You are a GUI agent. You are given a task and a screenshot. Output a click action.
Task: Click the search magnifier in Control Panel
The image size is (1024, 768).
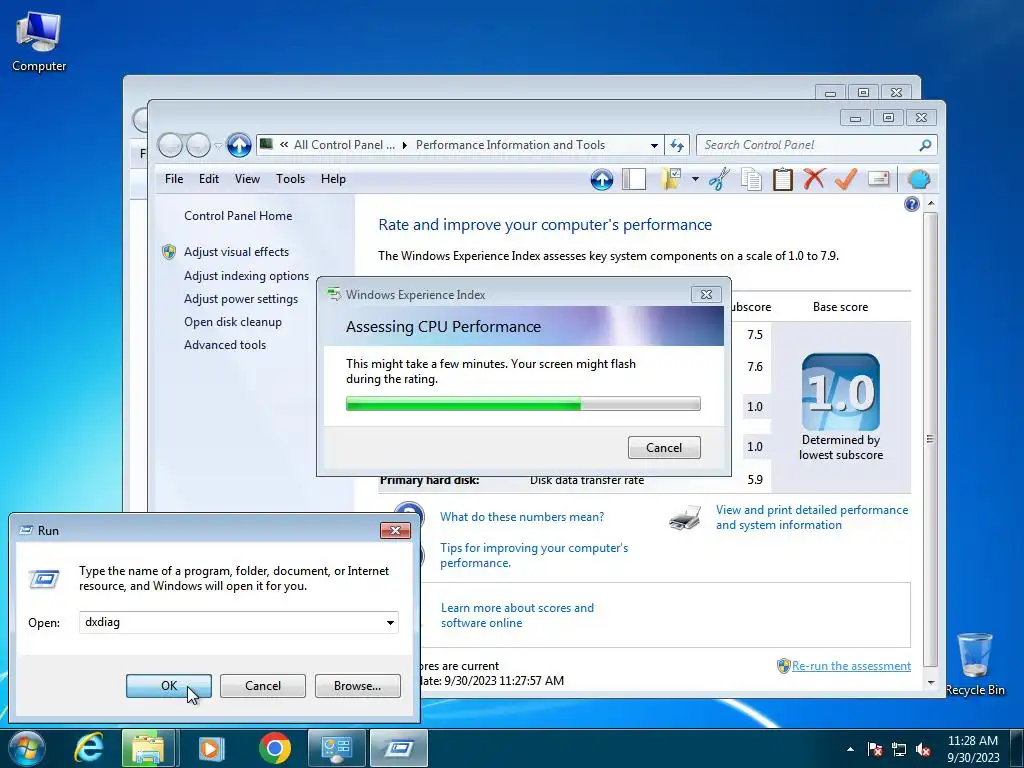(x=925, y=145)
